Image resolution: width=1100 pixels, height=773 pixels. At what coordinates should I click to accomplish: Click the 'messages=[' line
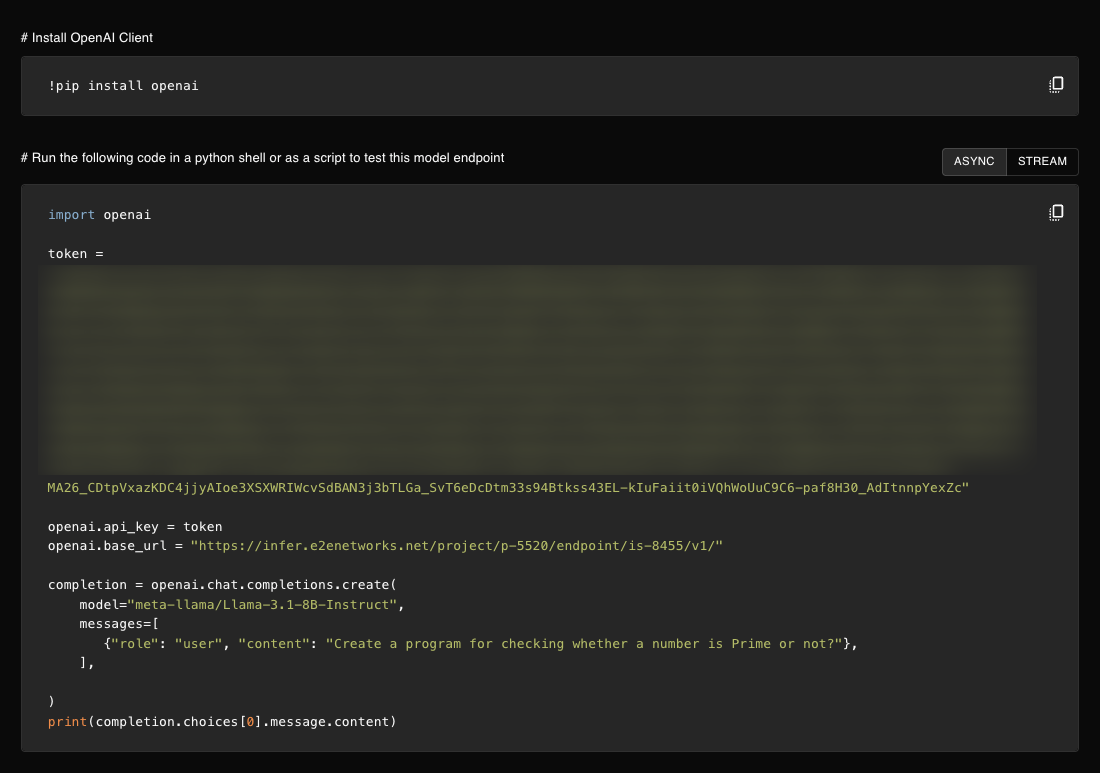[x=119, y=624]
